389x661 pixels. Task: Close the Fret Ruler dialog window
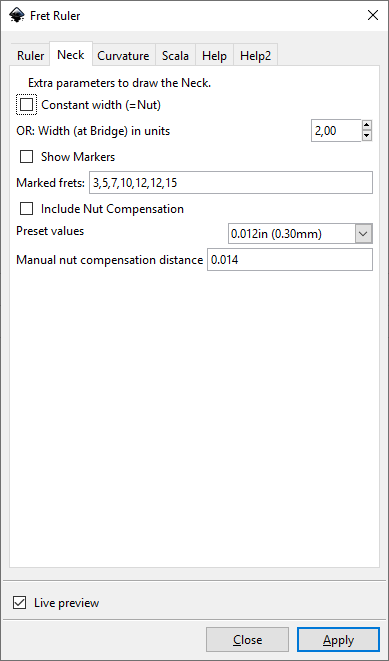coord(373,16)
